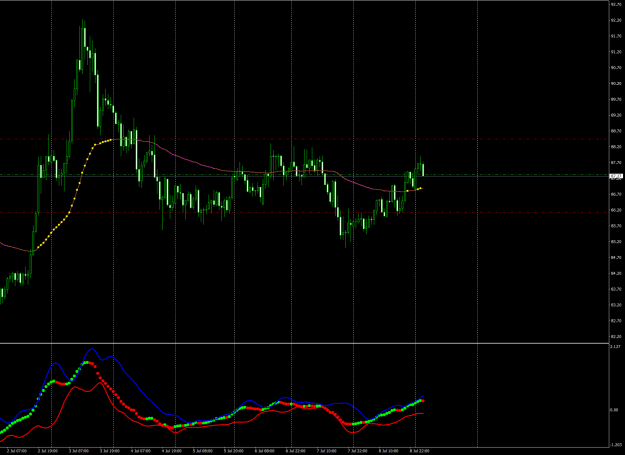The width and height of the screenshot is (625, 455).
Task: Click the '8 Jul 10:00' time axis label
Action: [x=388, y=451]
